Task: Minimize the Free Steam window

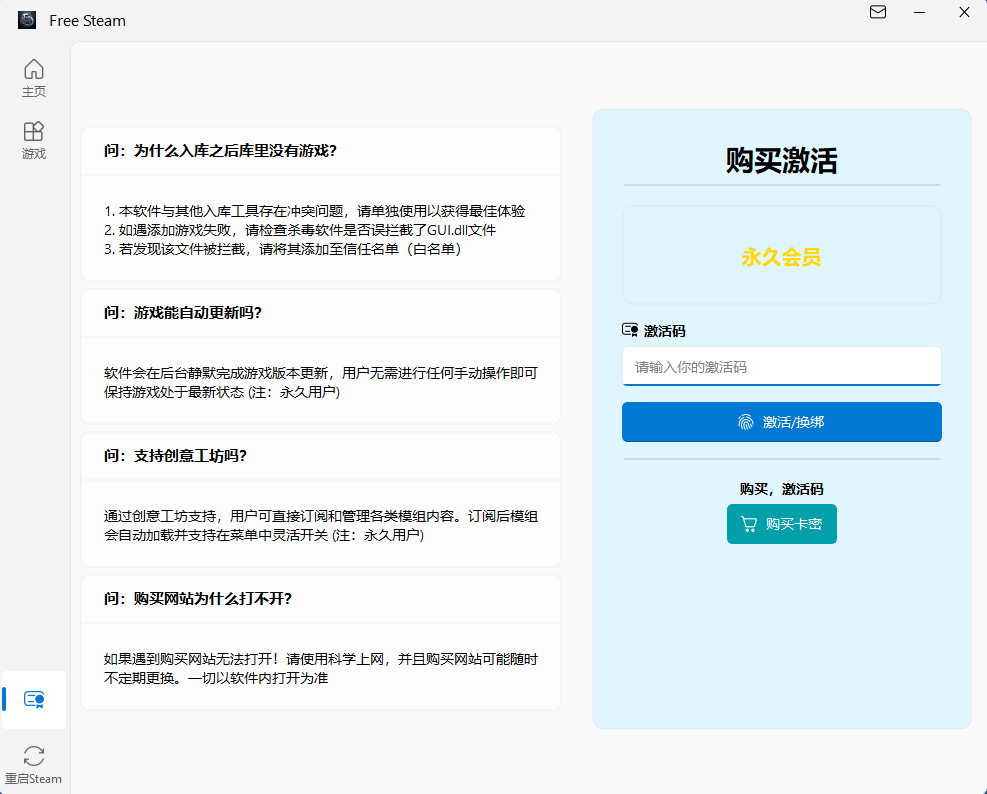Action: tap(919, 13)
